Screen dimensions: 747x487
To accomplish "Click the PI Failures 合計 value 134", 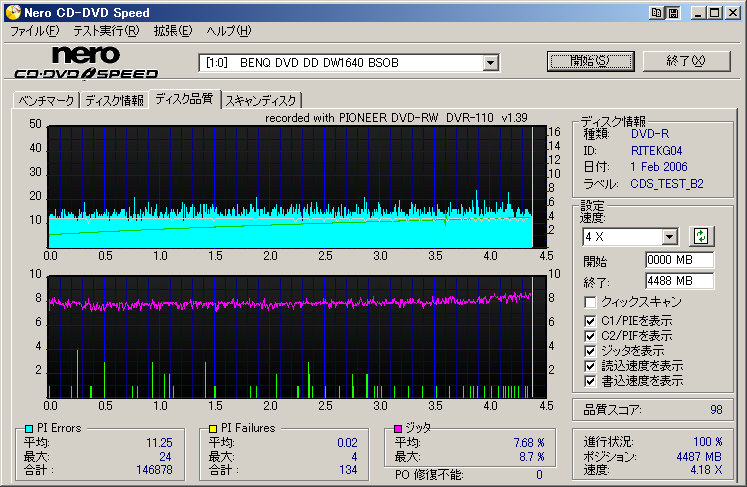I will (x=348, y=470).
